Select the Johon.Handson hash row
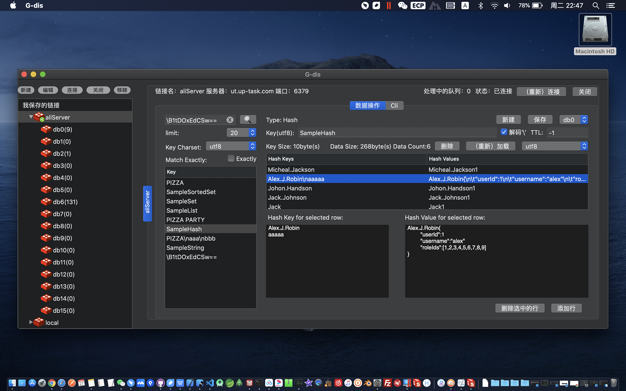 pyautogui.click(x=427, y=188)
